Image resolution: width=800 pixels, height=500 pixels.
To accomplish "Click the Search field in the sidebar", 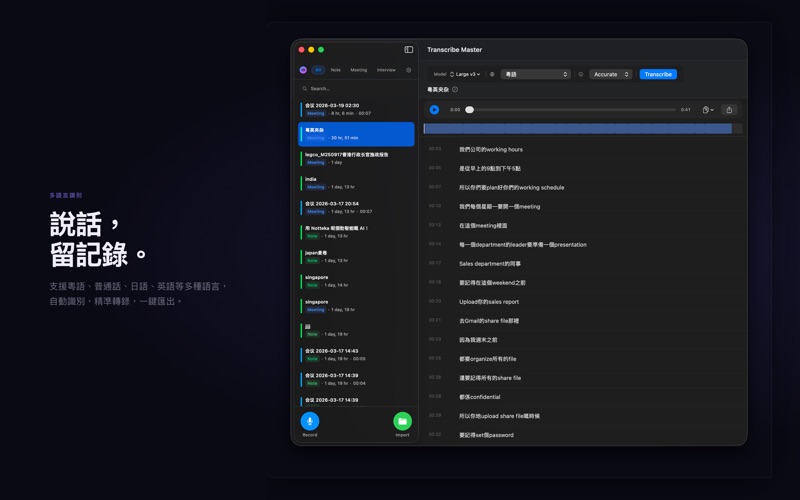I will point(357,88).
